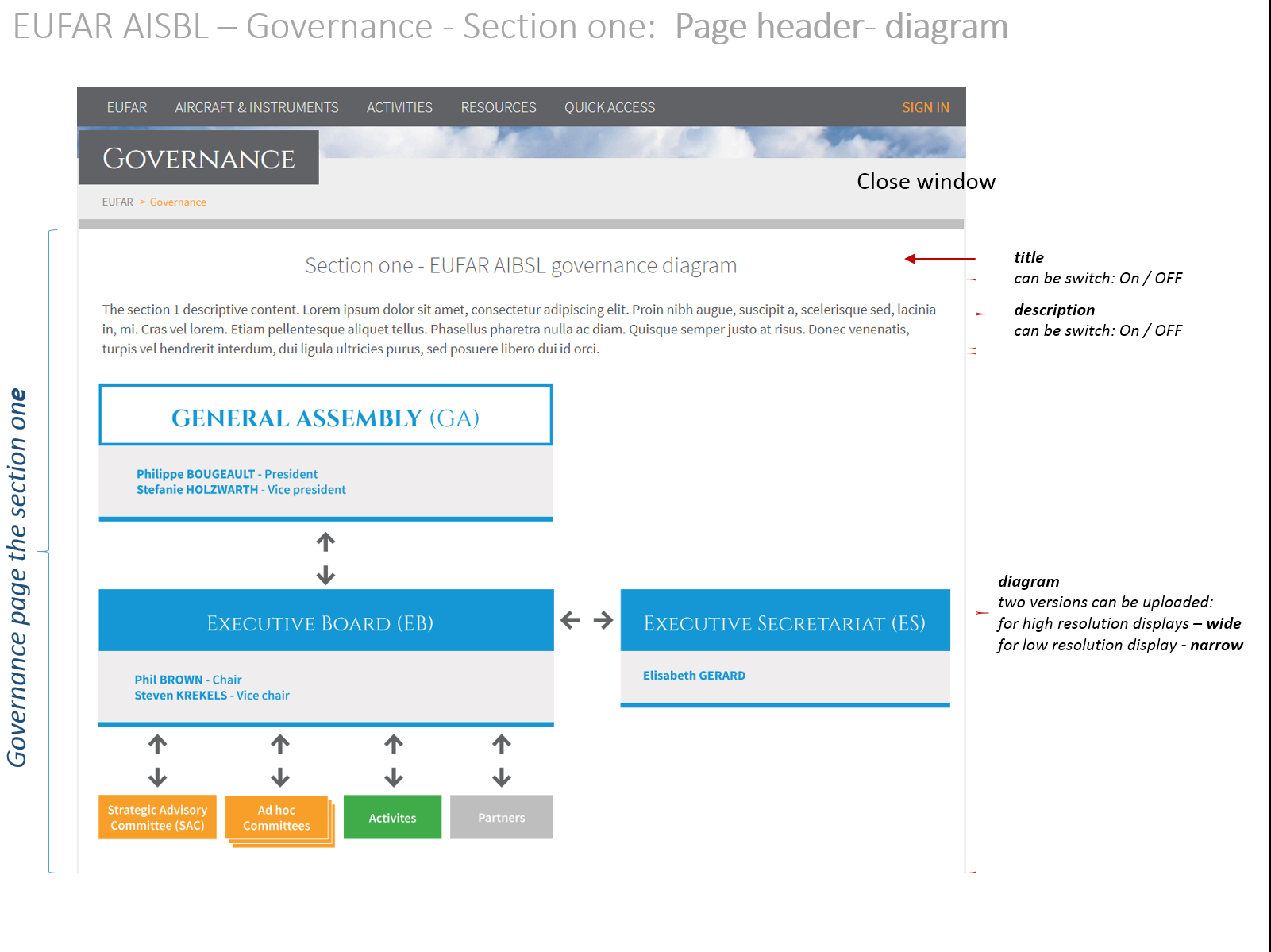Open the Ad hoc Committees box
The height and width of the screenshot is (952, 1271).
277,818
